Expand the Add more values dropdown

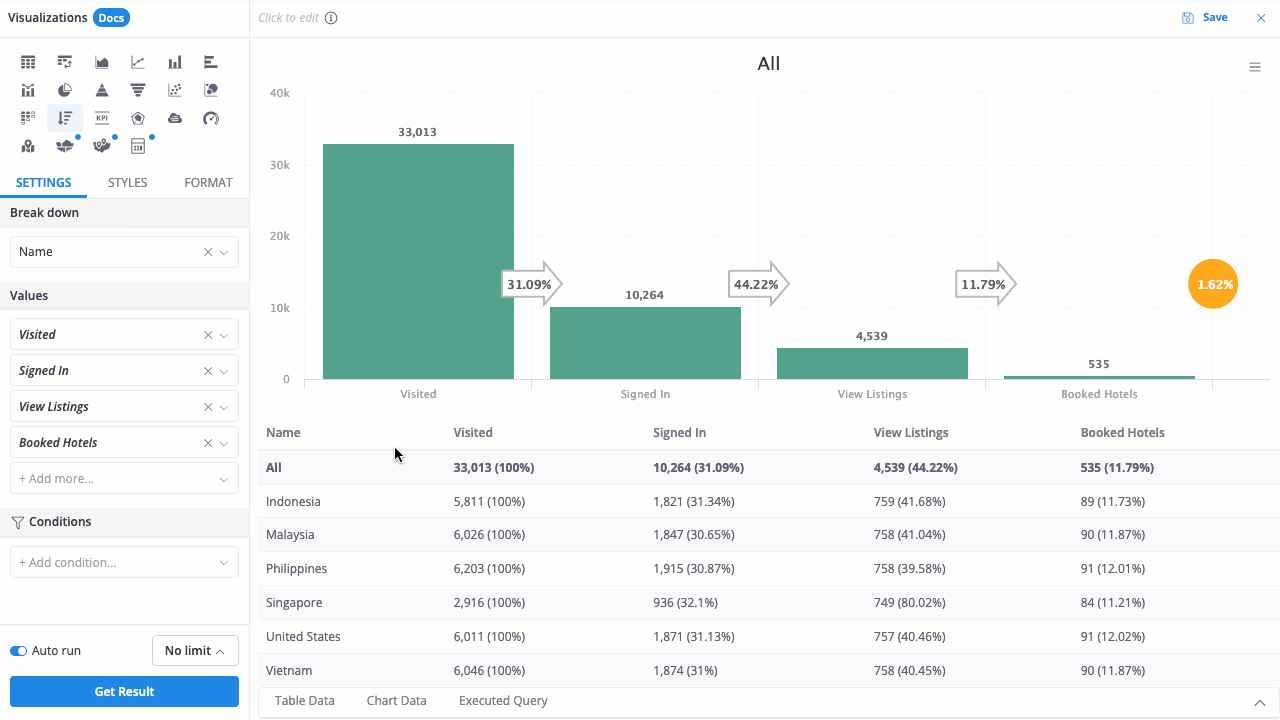(x=124, y=479)
